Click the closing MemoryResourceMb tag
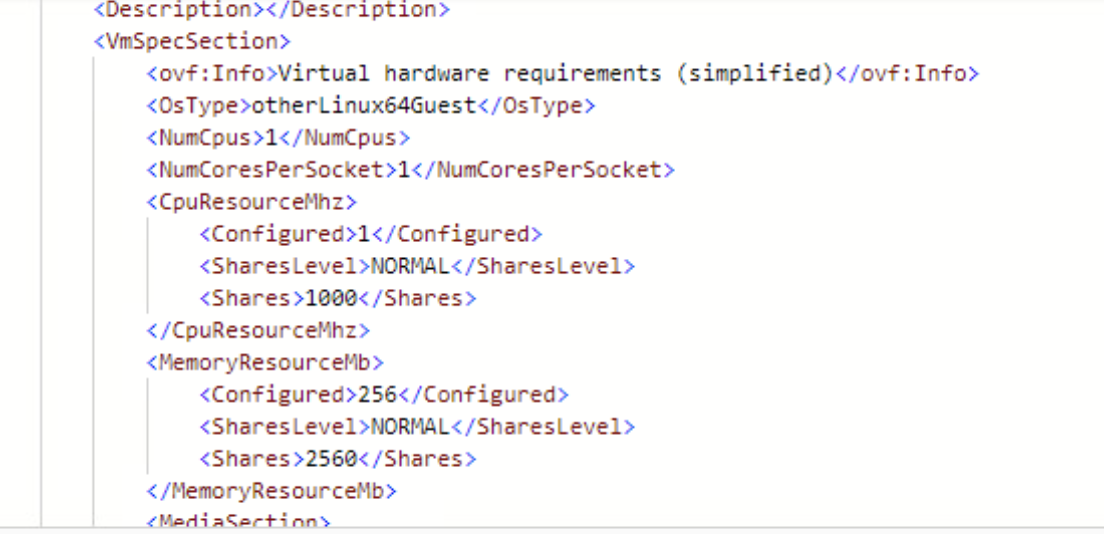The height and width of the screenshot is (534, 1104). tap(271, 491)
